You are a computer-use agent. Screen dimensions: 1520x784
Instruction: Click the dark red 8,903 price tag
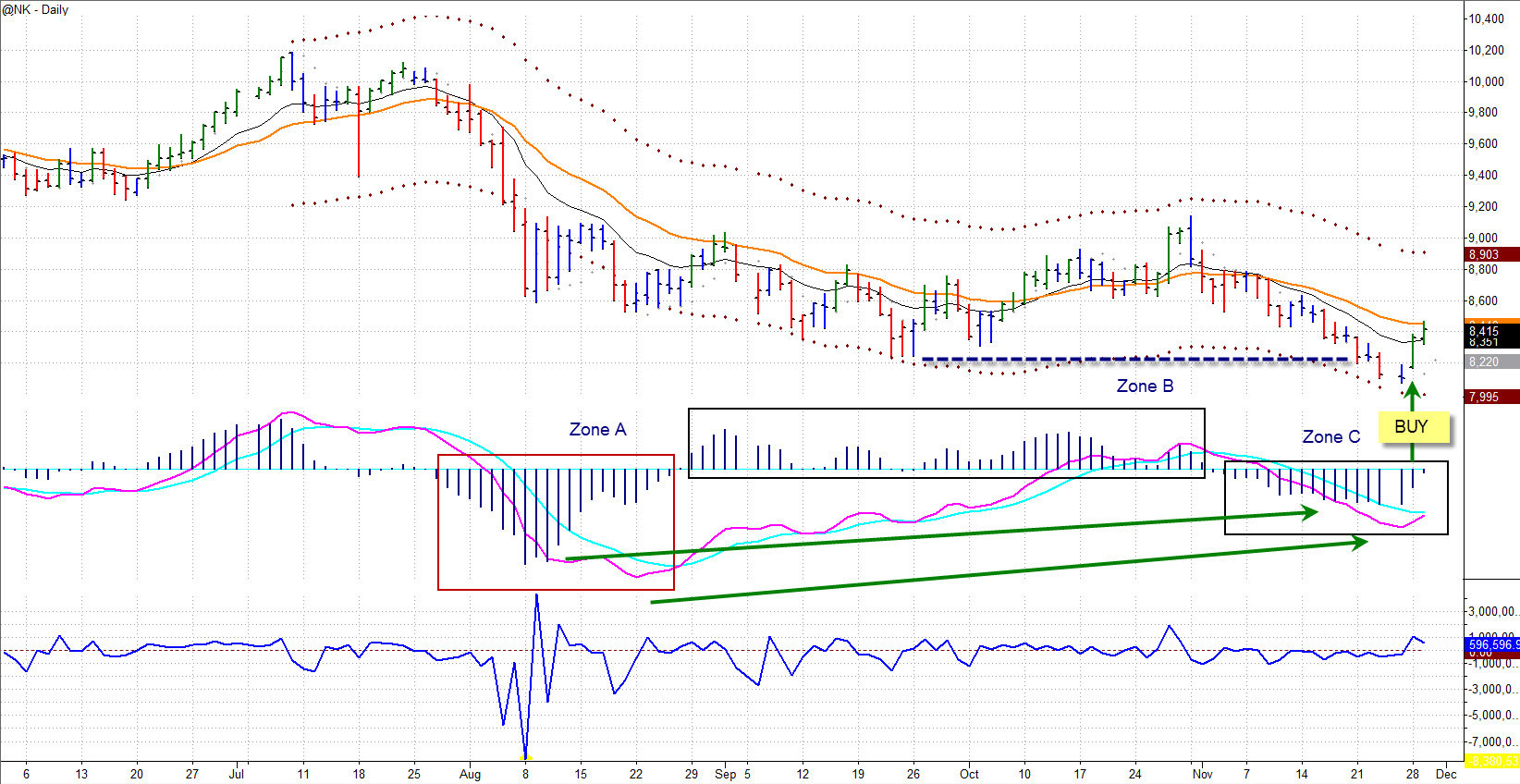(1485, 254)
